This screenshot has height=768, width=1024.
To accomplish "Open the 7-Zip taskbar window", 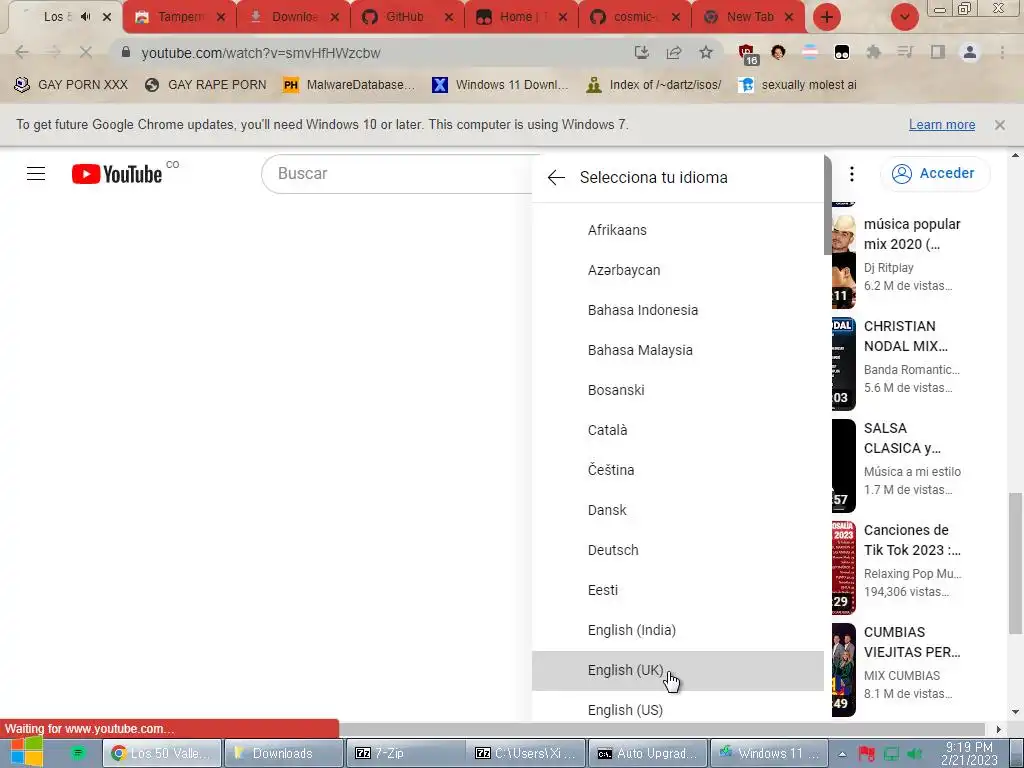I will click(404, 753).
